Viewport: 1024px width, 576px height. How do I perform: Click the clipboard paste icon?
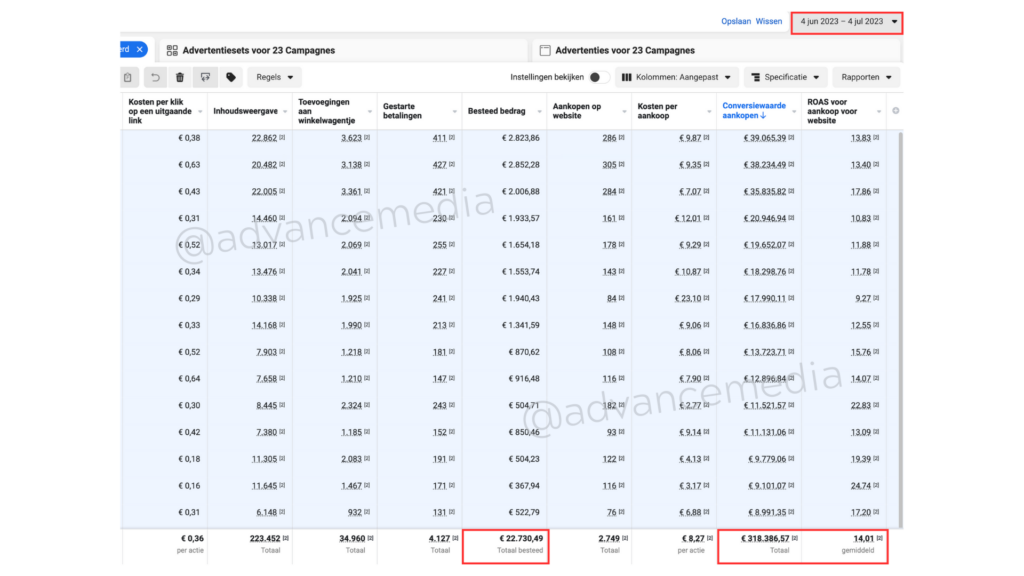pyautogui.click(x=128, y=77)
